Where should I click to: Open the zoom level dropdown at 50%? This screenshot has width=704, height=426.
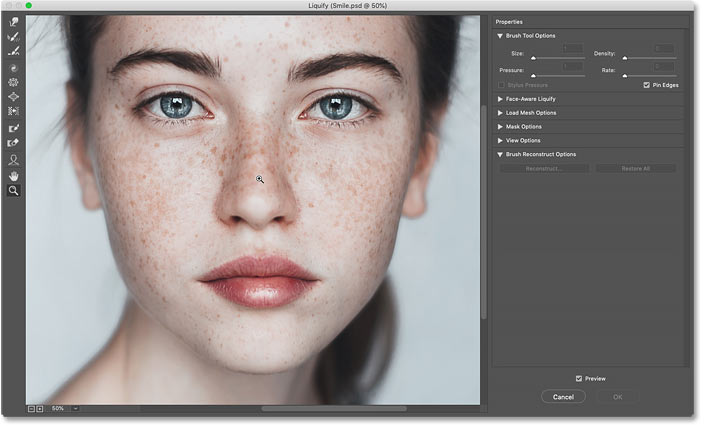[x=75, y=408]
